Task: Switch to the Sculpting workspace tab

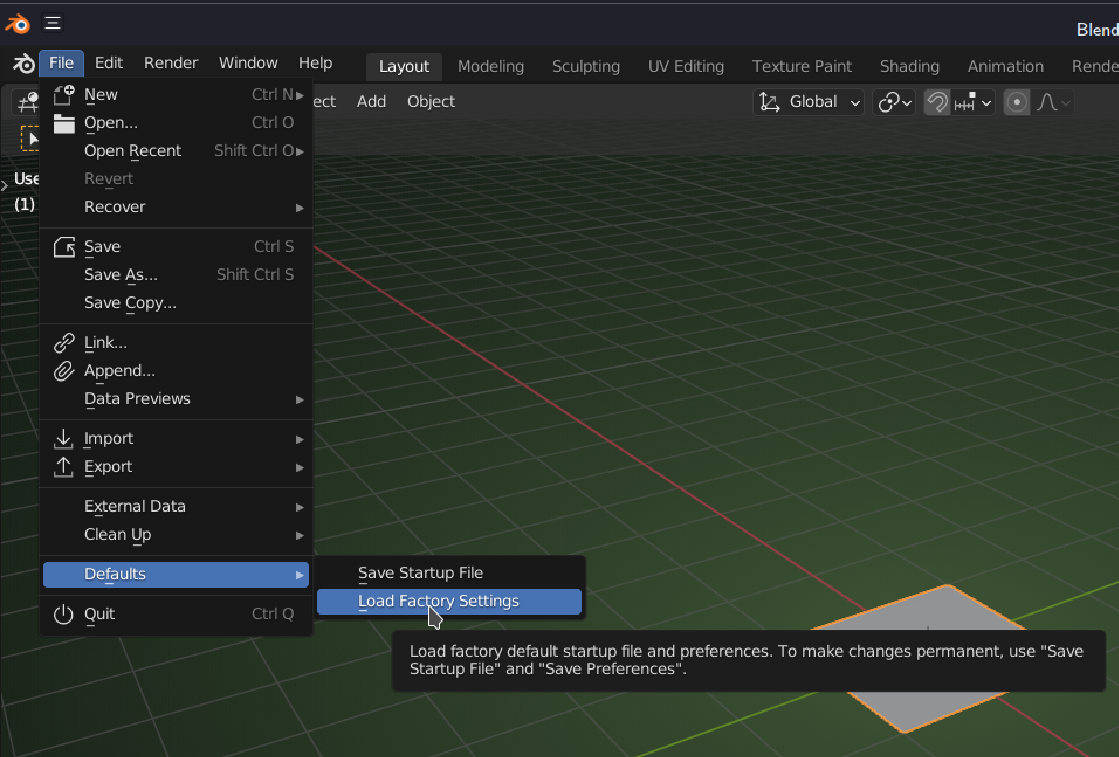Action: (x=585, y=67)
